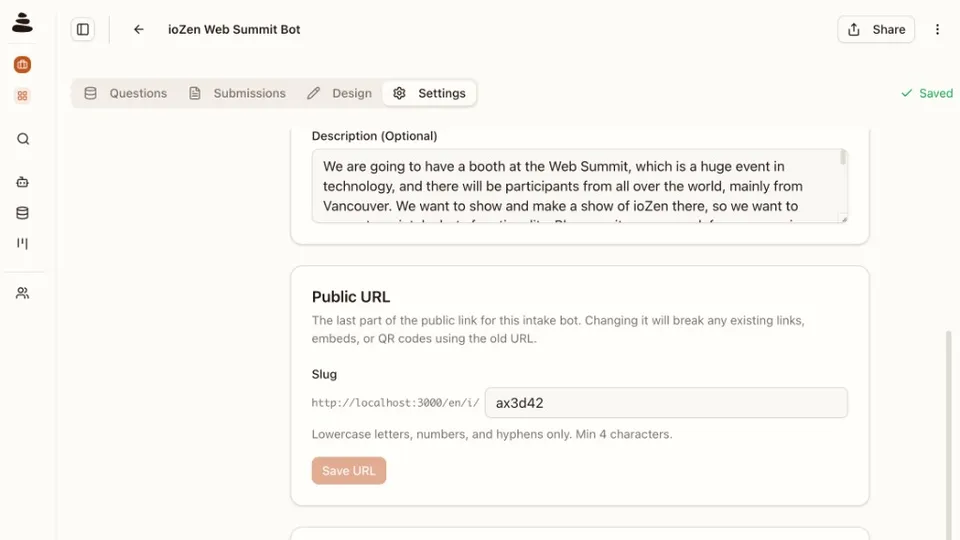Screen dimensions: 960x540
Task: Click into the Slug input field
Action: pyautogui.click(x=666, y=403)
